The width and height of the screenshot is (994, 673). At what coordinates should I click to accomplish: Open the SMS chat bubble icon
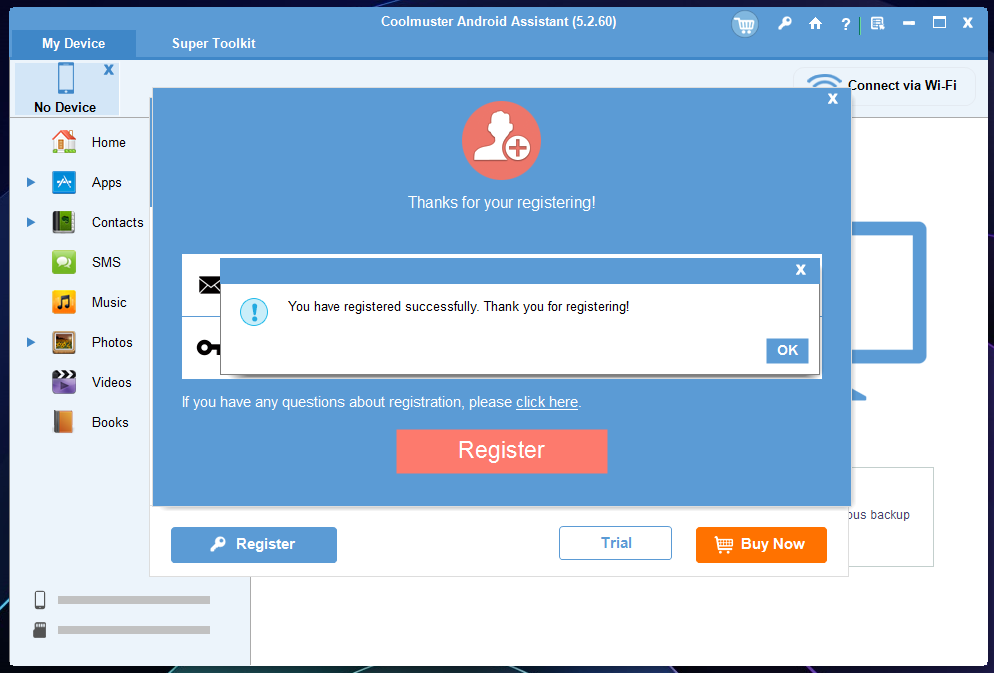[x=64, y=262]
